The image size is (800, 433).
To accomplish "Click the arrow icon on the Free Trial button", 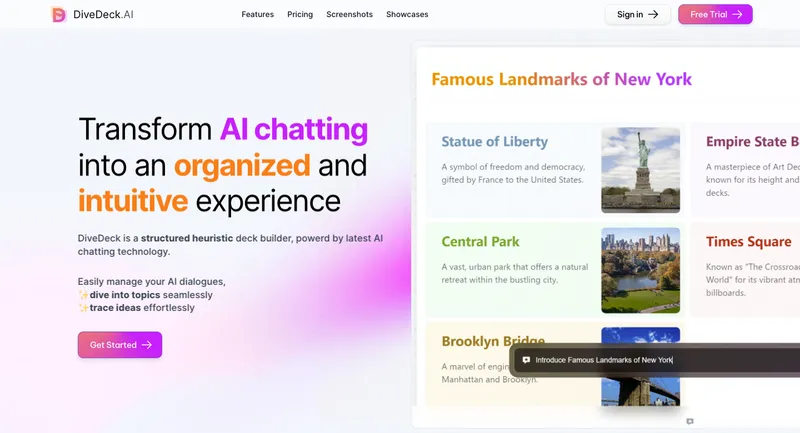I will click(x=737, y=15).
